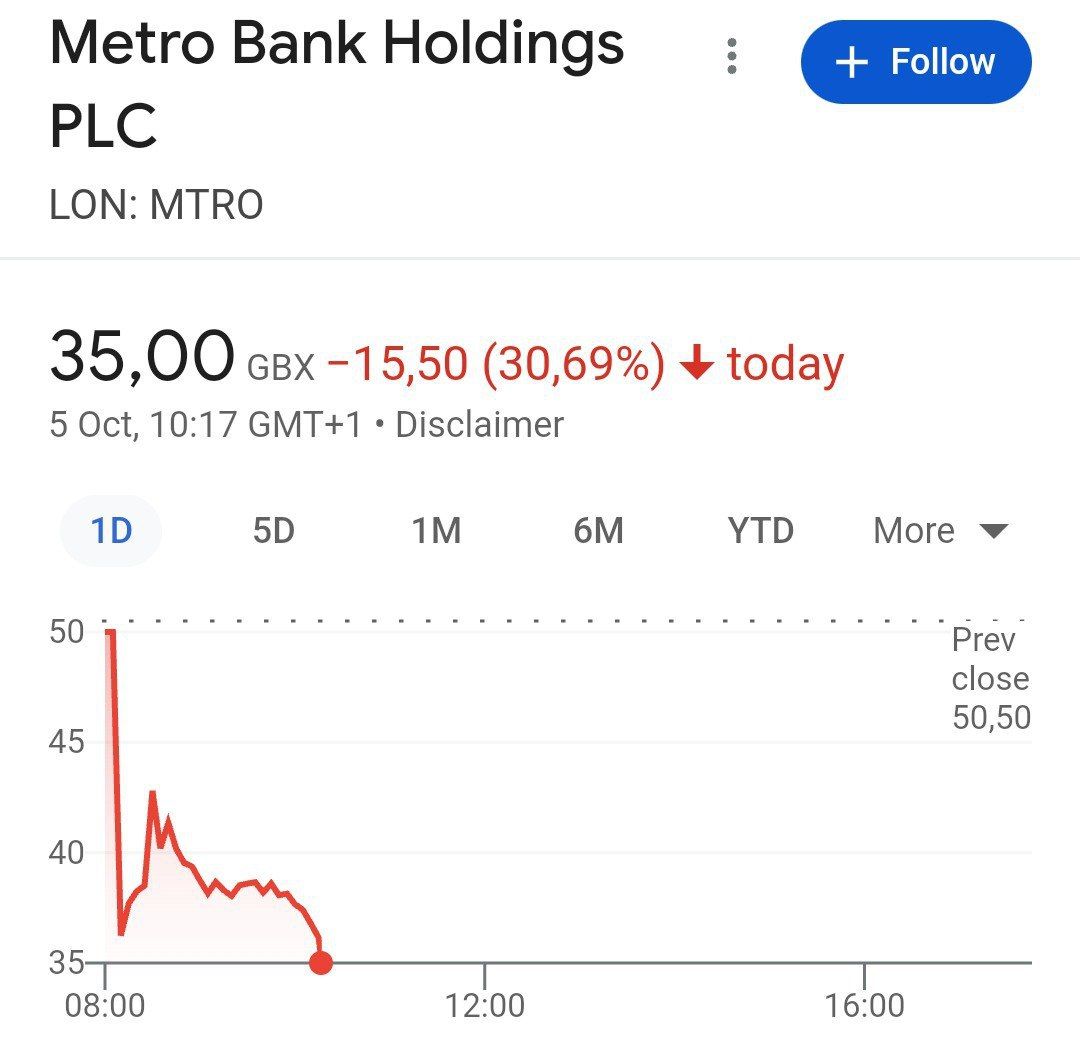1080x1043 pixels.
Task: Click the More dropdown arrow
Action: 993,530
